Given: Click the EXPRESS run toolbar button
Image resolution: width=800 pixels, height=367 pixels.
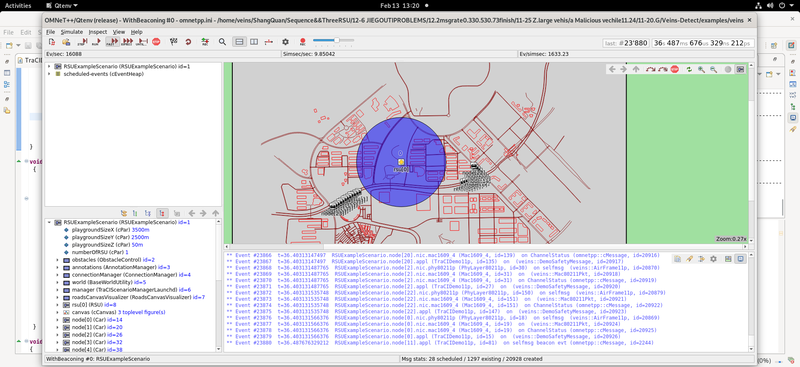Looking at the screenshot, I should click(127, 42).
